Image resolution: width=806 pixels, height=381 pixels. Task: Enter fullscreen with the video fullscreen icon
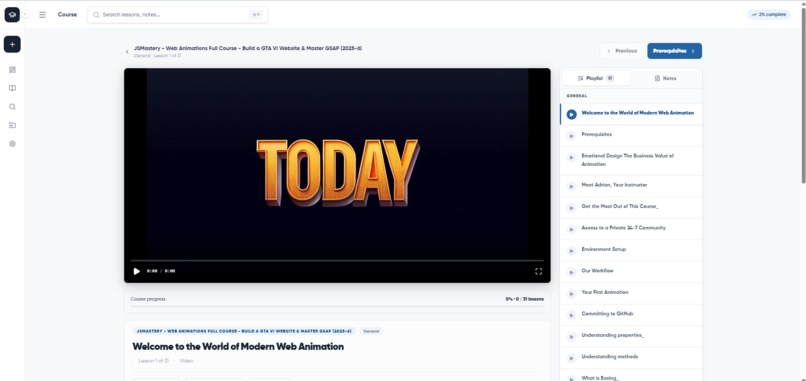pos(538,271)
